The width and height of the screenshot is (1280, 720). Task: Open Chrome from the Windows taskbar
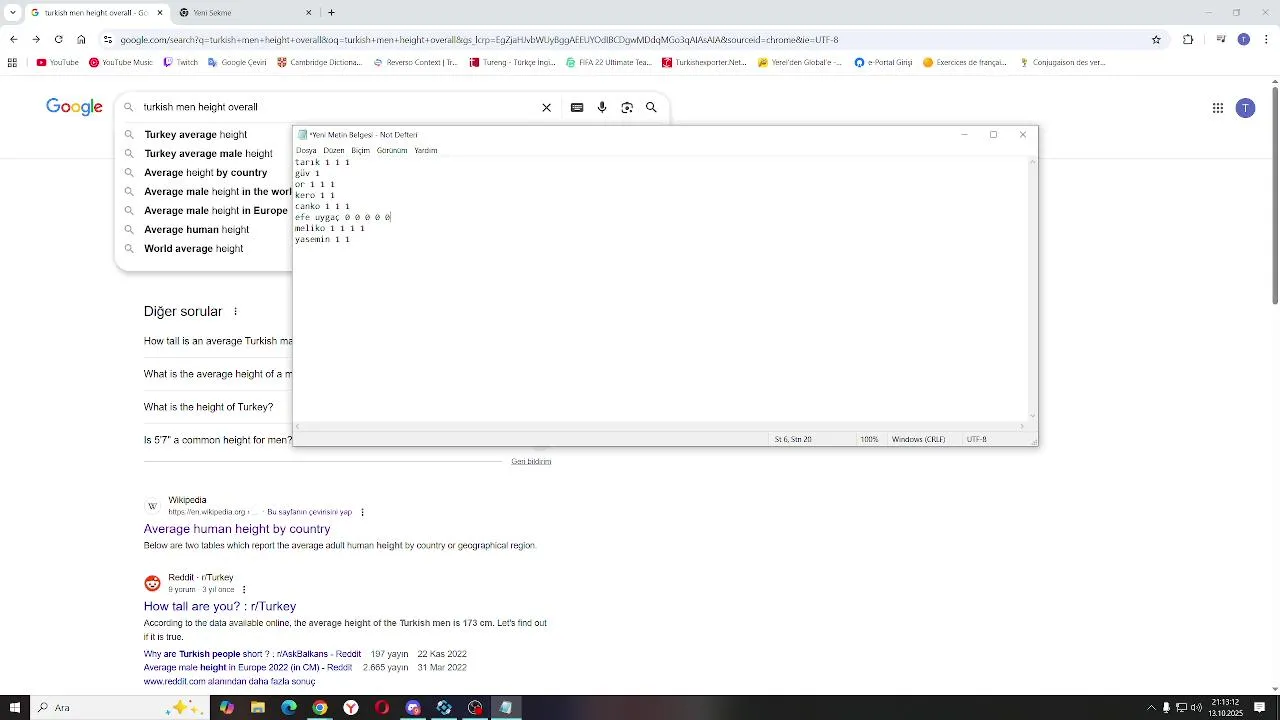(320, 708)
